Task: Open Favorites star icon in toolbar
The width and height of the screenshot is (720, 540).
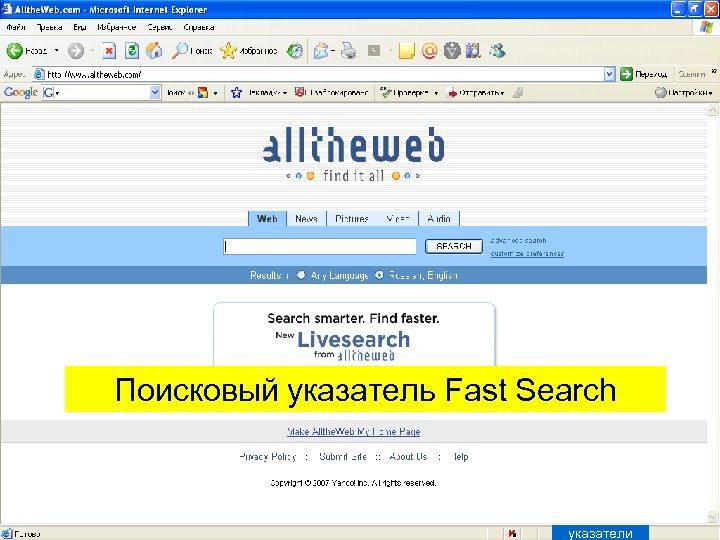Action: click(228, 51)
